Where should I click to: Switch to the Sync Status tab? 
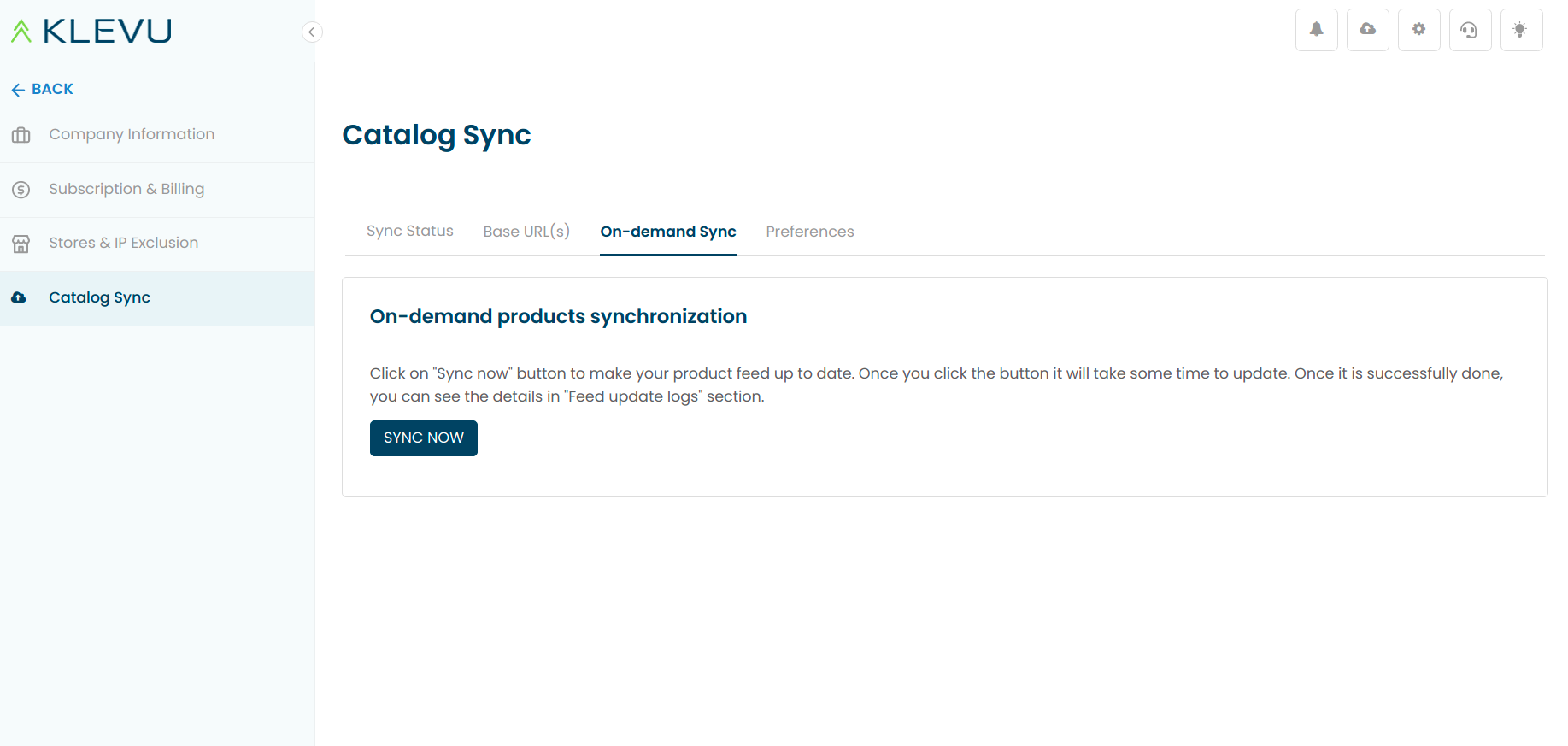click(410, 231)
